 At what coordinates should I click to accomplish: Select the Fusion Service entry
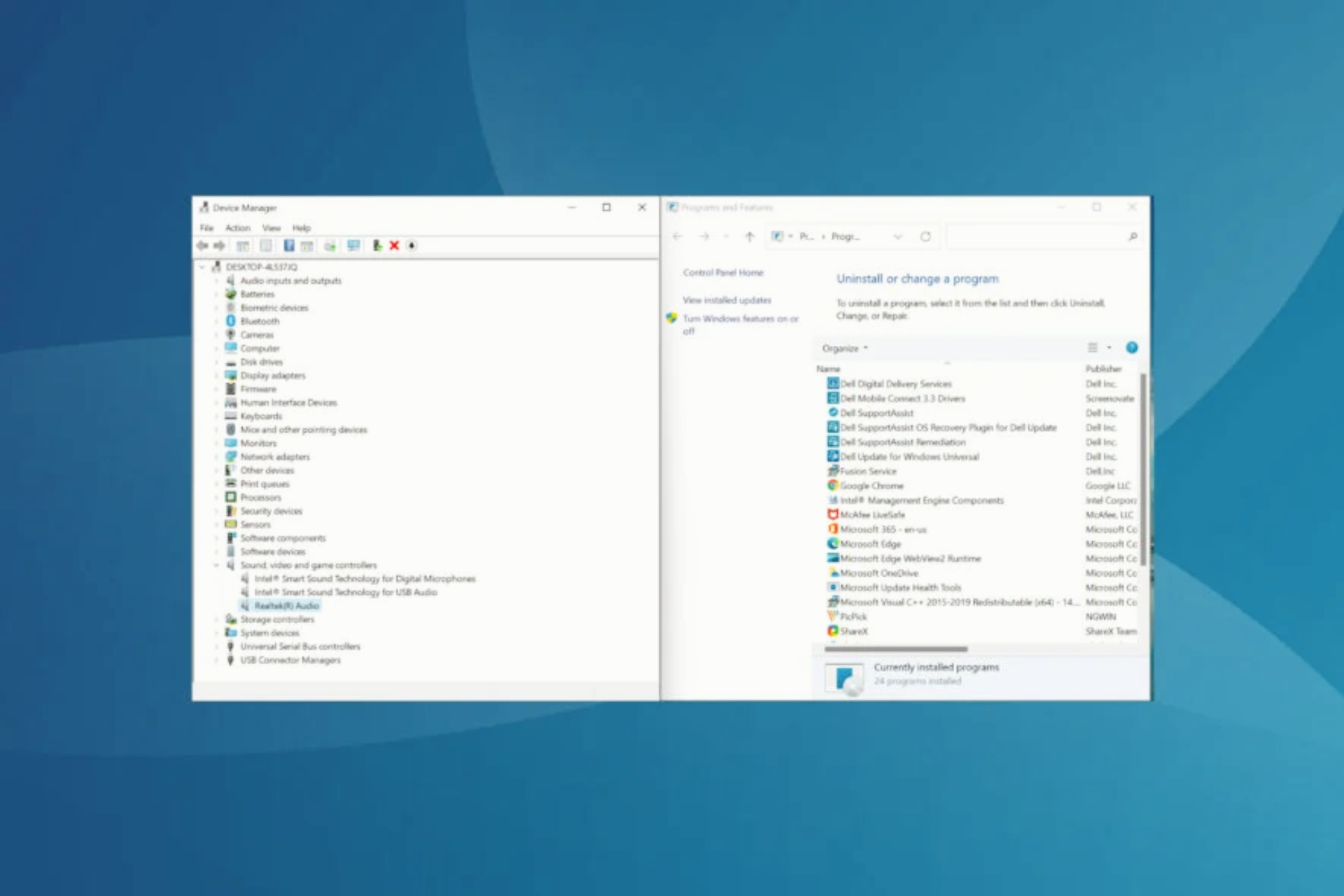click(868, 470)
